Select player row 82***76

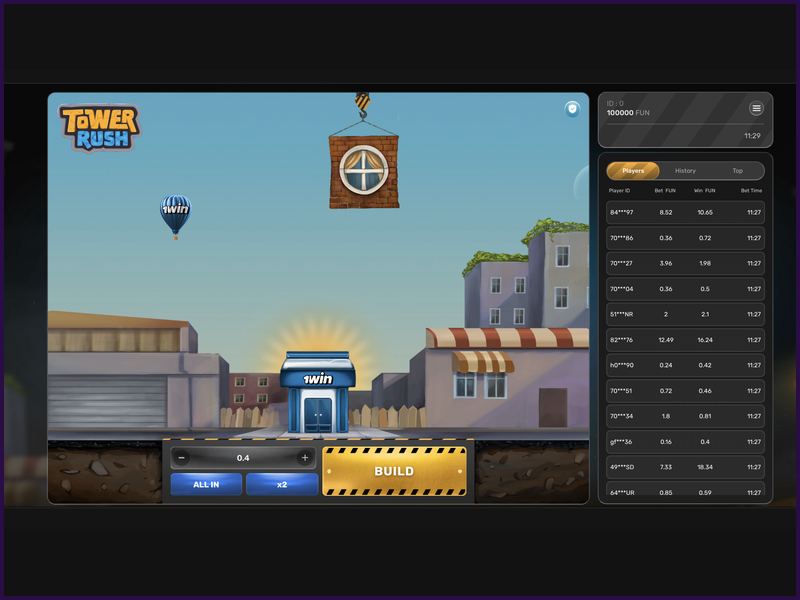(684, 339)
